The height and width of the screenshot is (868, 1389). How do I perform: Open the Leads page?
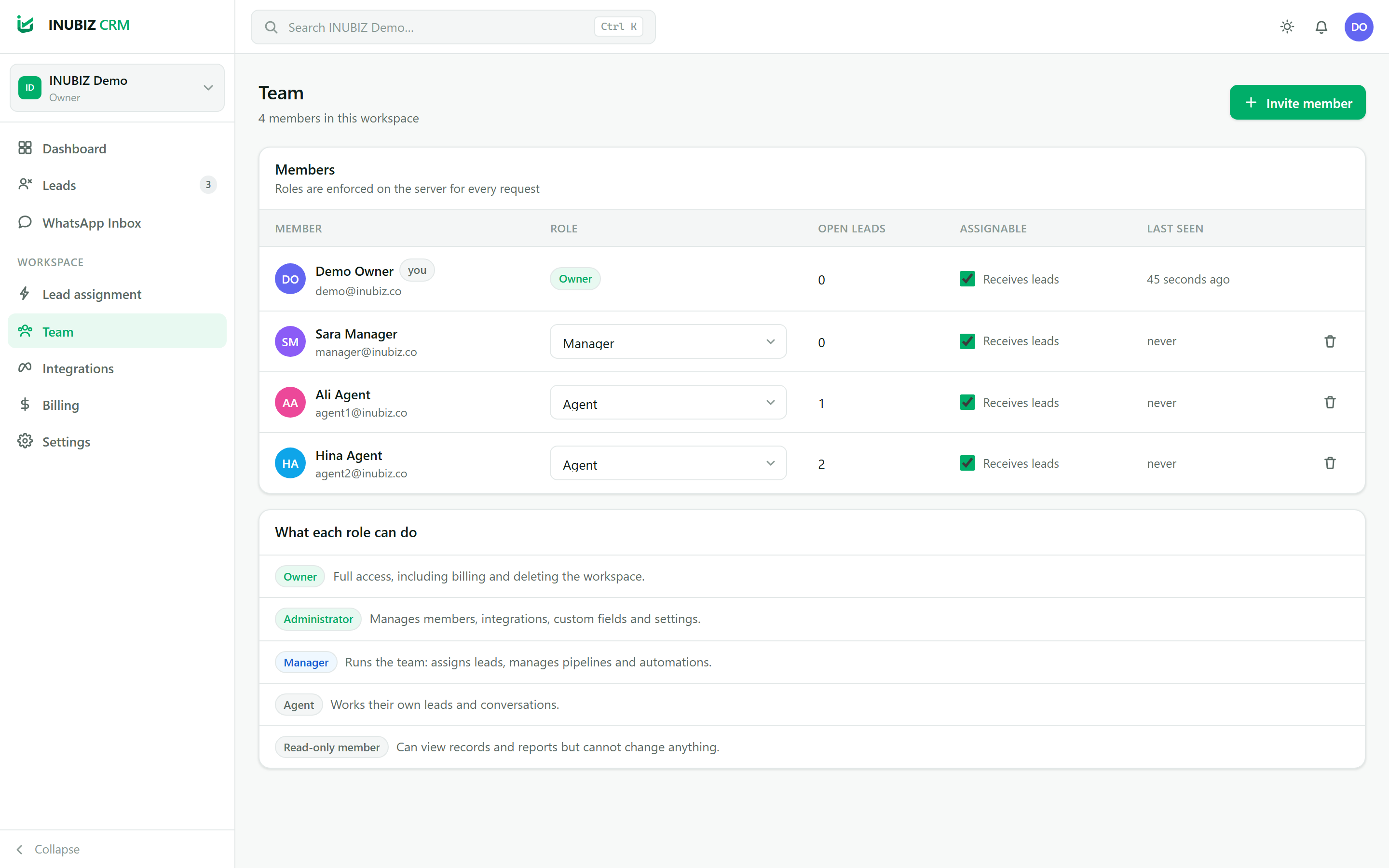click(117, 185)
